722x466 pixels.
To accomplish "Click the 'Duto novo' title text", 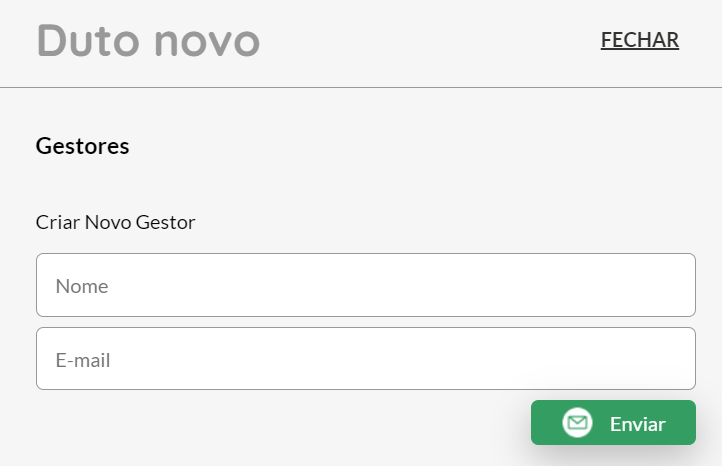I will [x=148, y=41].
